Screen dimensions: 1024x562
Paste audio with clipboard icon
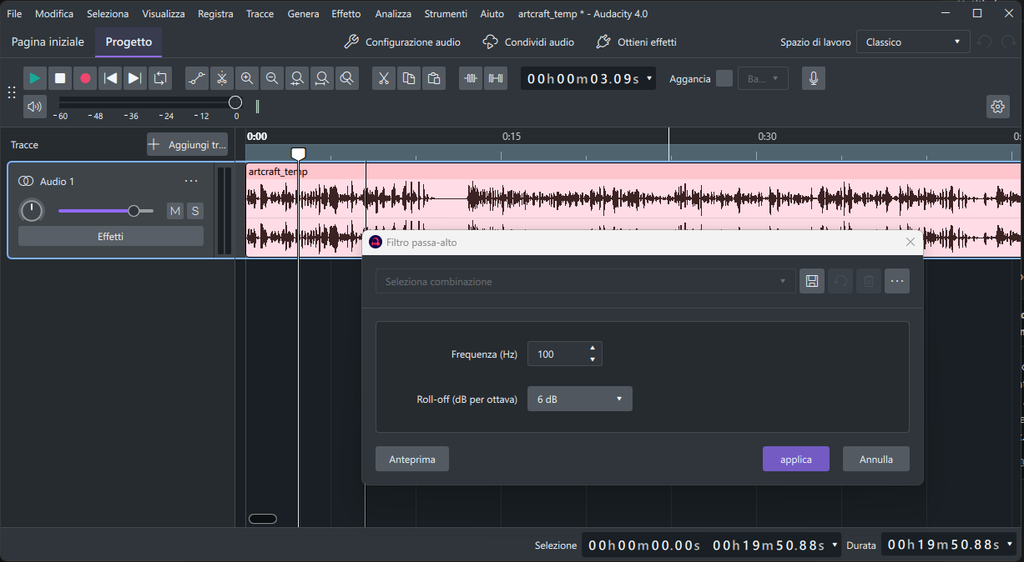434,78
